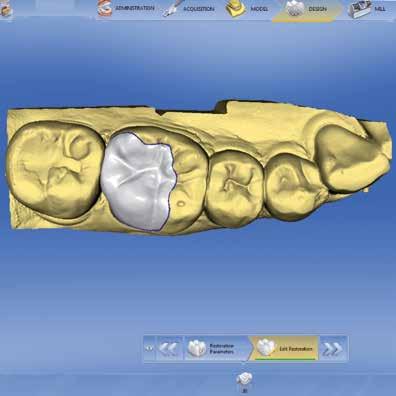Select the Edit Restoration step
The height and width of the screenshot is (396, 396).
pos(284,349)
